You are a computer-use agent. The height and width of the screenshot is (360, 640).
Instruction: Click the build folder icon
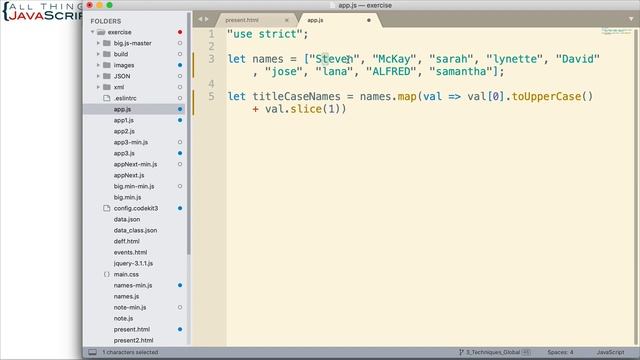(x=107, y=54)
